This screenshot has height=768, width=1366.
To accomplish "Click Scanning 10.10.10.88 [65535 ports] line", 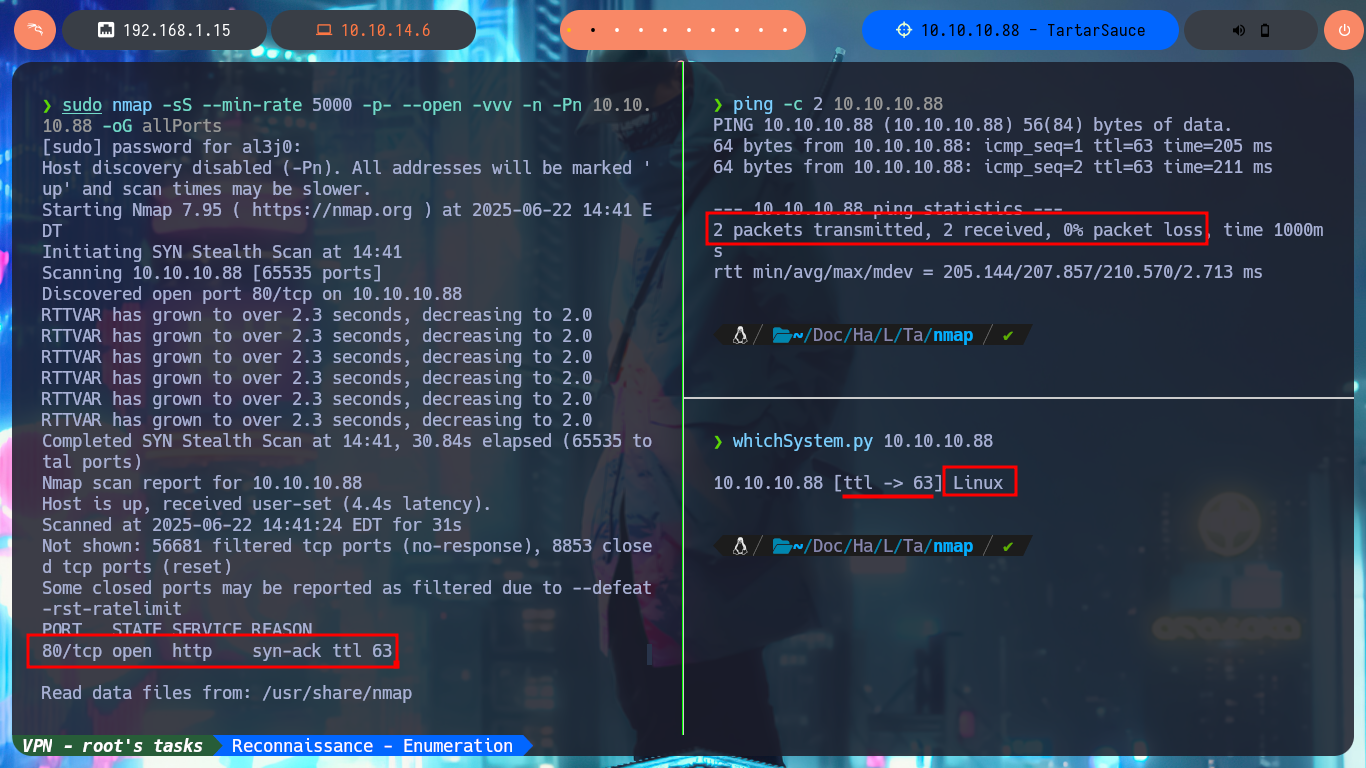I will pos(211,273).
